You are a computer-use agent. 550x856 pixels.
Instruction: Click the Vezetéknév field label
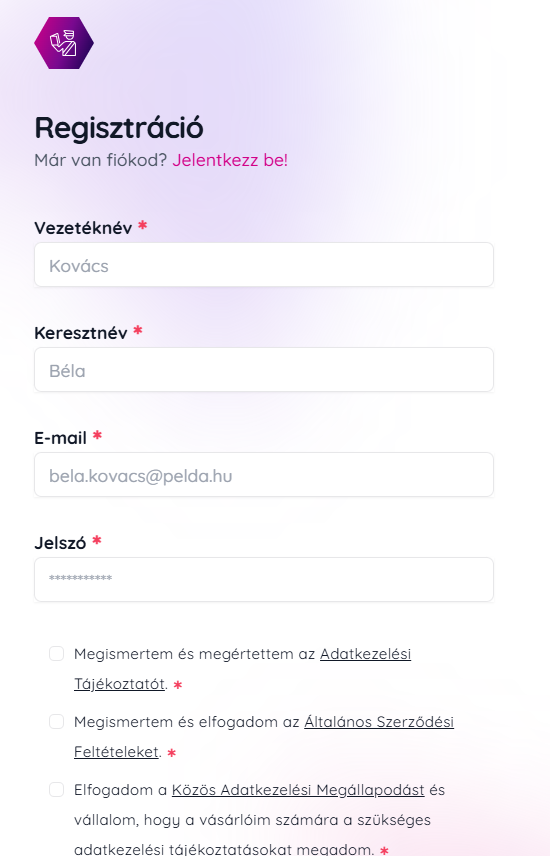click(83, 228)
